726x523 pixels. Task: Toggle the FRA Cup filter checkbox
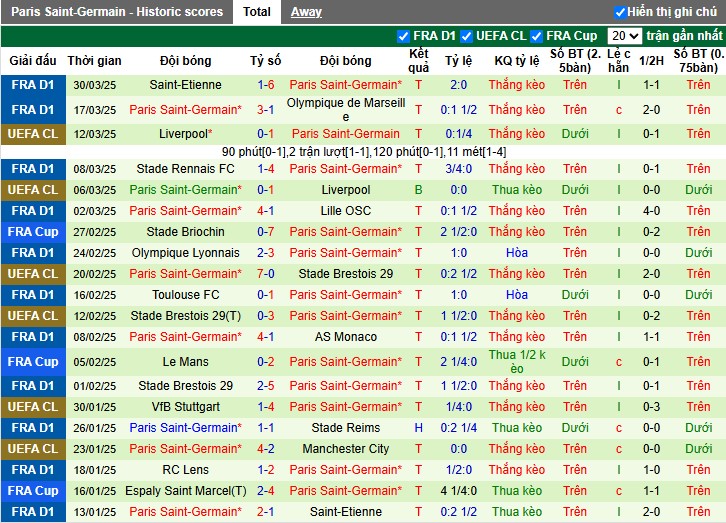(536, 36)
